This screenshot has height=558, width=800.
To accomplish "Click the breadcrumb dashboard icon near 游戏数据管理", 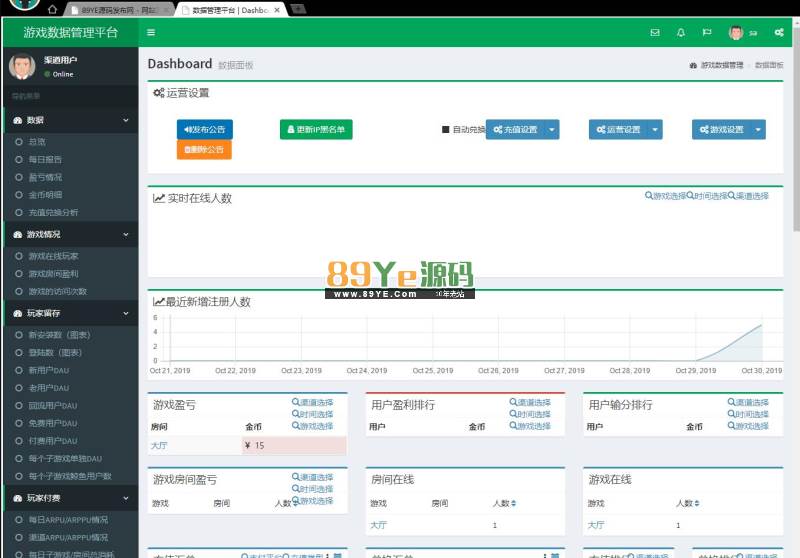I will point(693,65).
